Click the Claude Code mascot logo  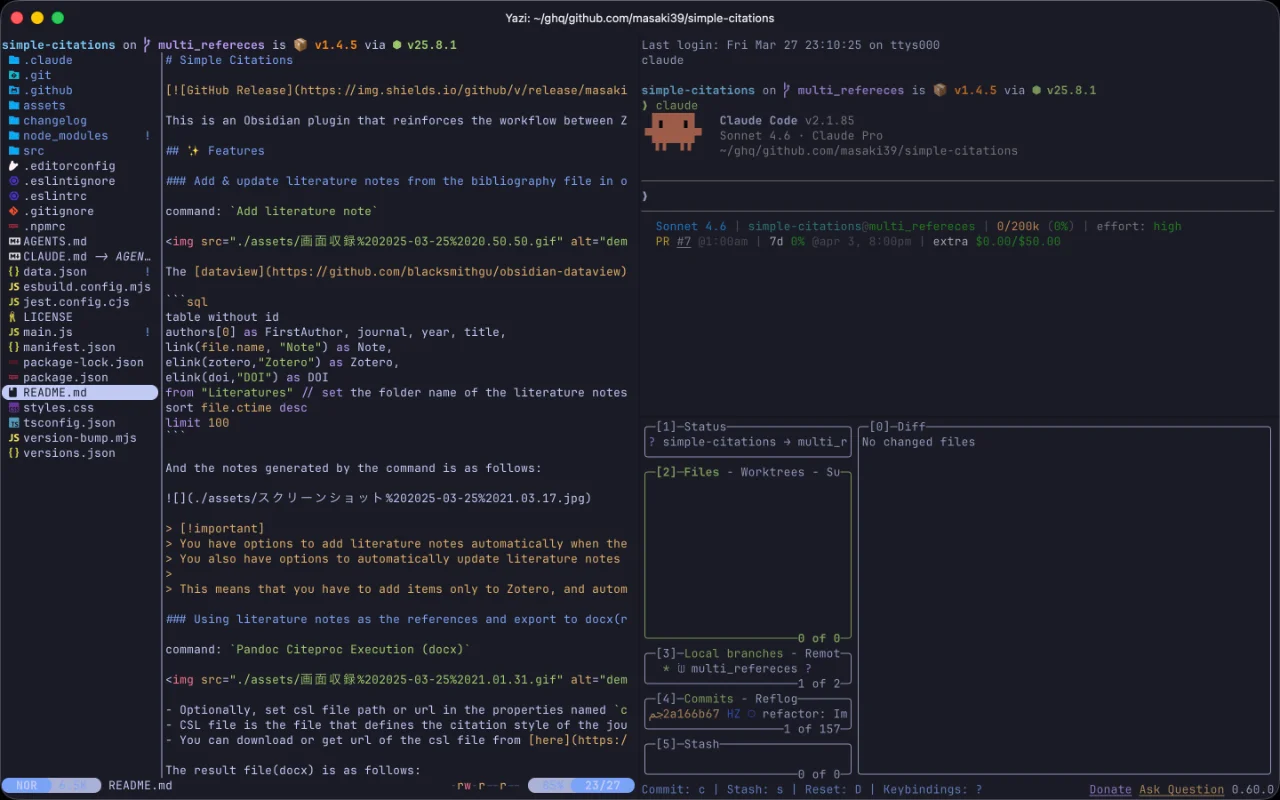672,131
